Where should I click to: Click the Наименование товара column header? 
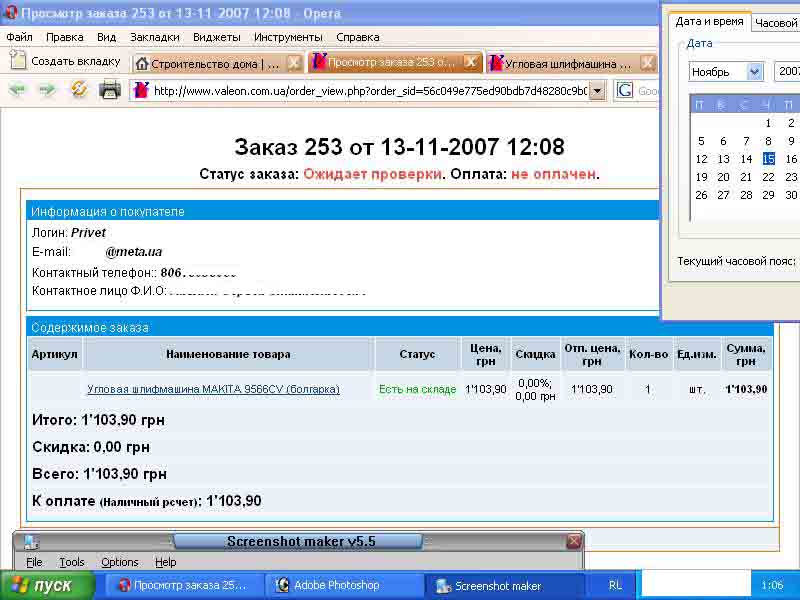click(228, 354)
